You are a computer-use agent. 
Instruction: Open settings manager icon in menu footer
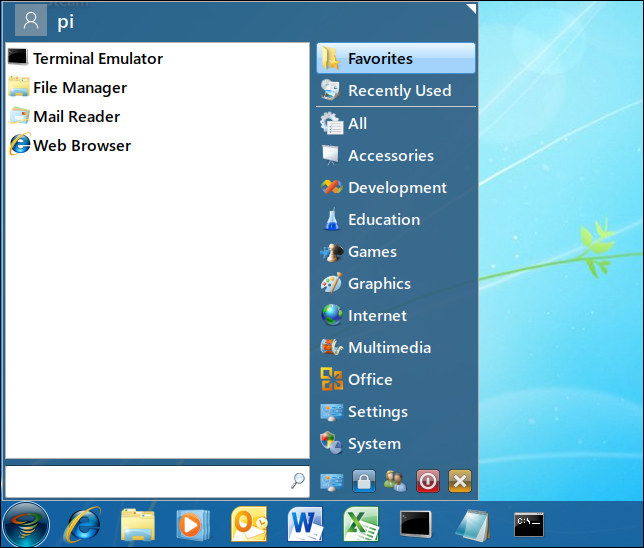pyautogui.click(x=331, y=481)
